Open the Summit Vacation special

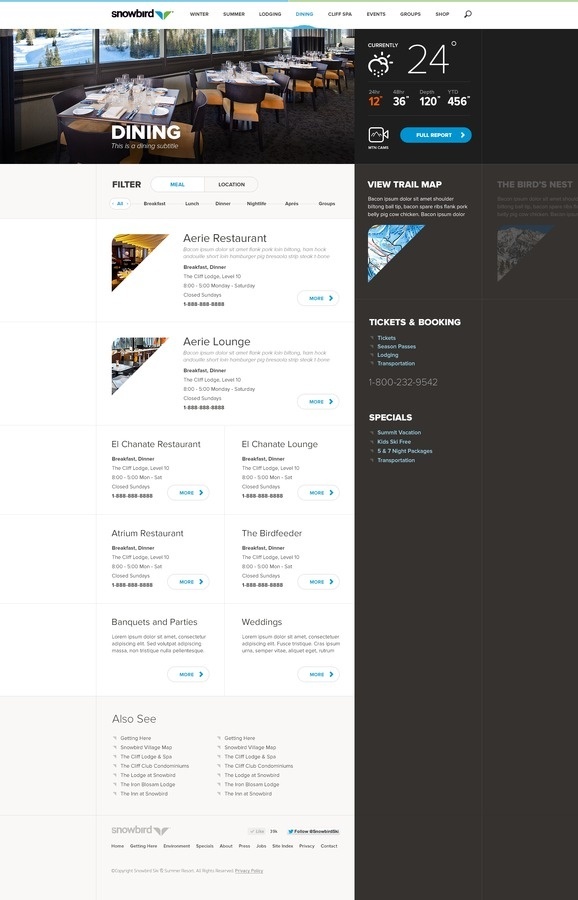[399, 432]
